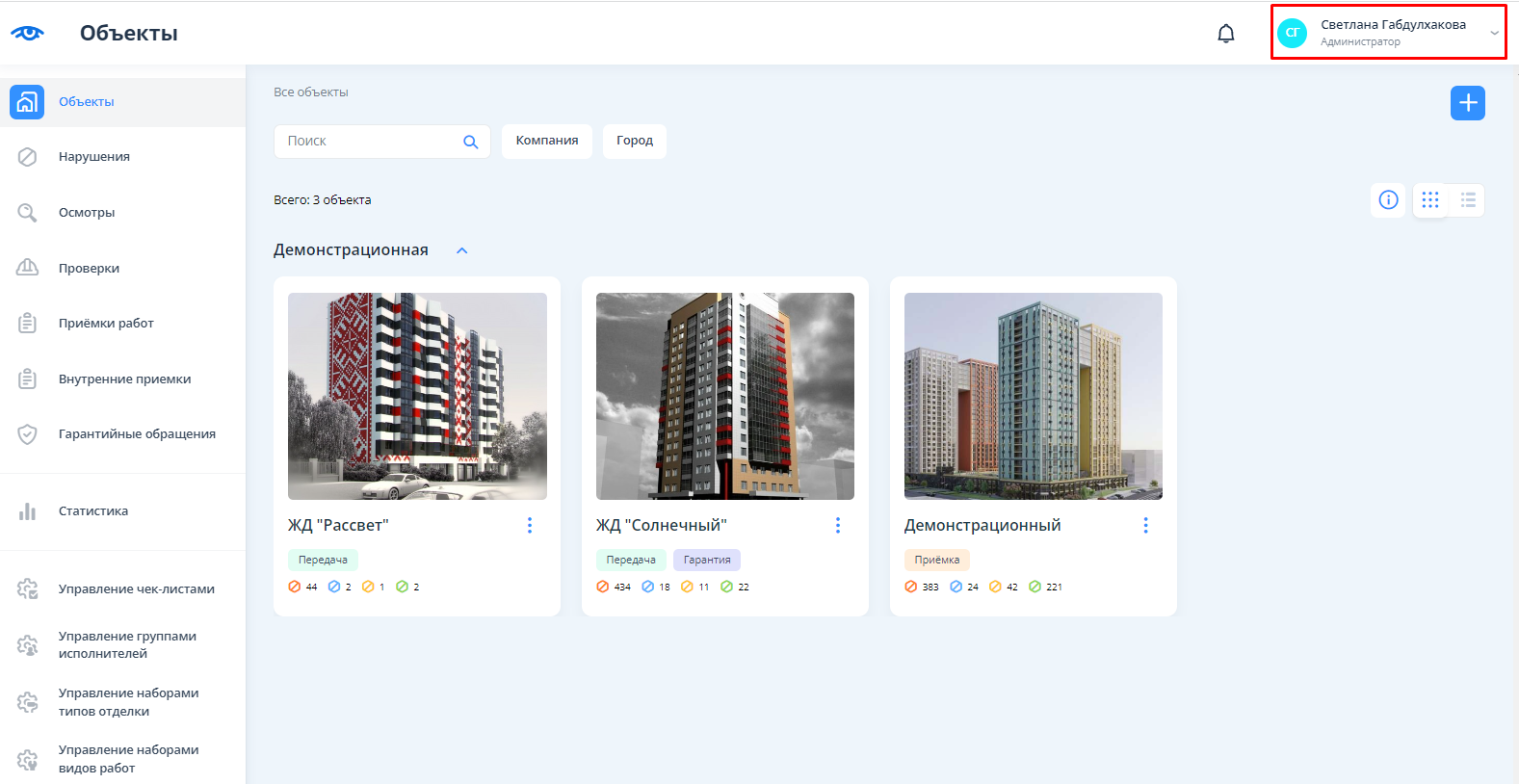This screenshot has height=784, width=1519.
Task: Switch to list view layout
Action: [1467, 200]
